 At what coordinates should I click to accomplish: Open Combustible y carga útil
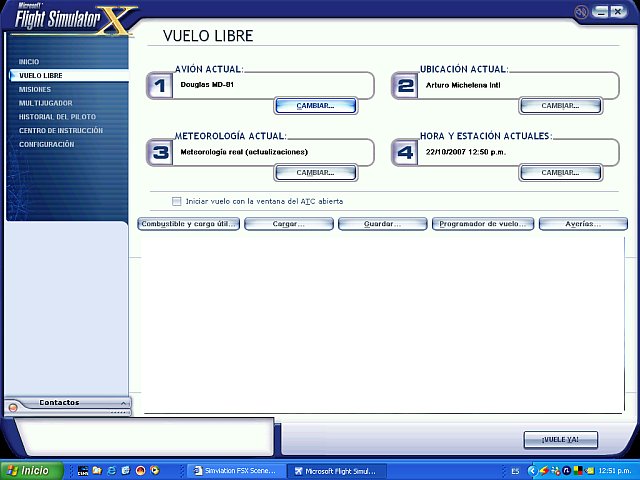[x=189, y=224]
